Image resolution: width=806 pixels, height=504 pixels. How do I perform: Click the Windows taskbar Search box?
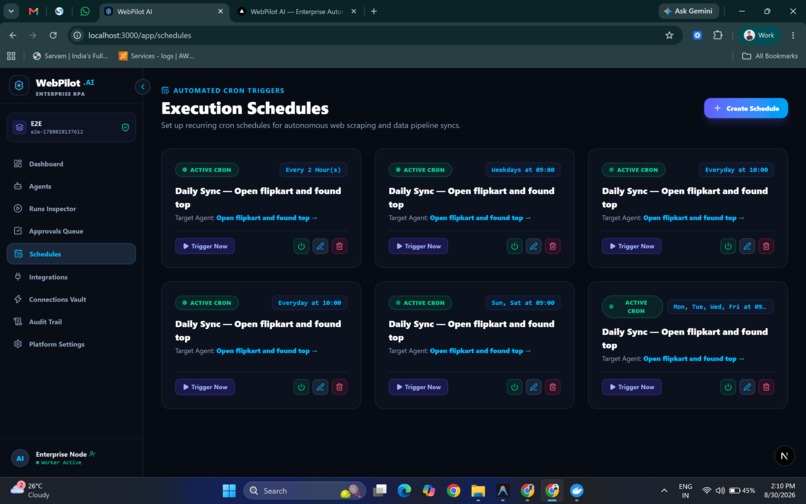(x=304, y=491)
